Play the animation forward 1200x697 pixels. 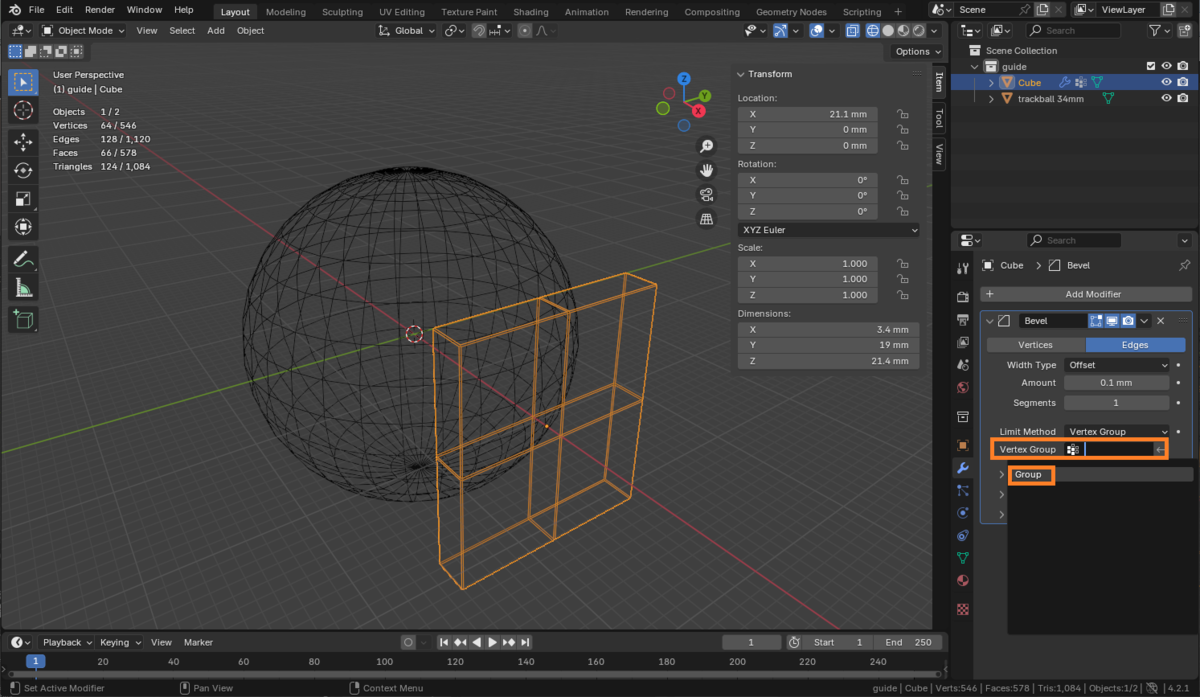492,642
